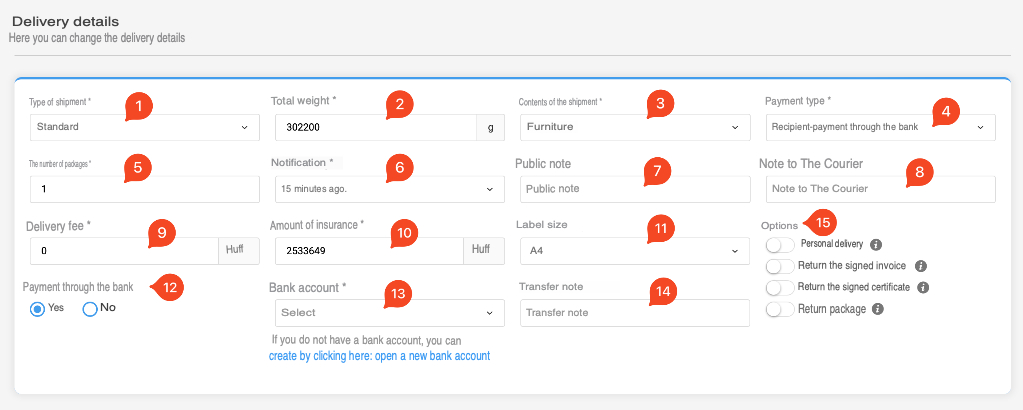This screenshot has height=410, width=1023.
Task: Choose No for Payment through the bank
Action: [90, 309]
